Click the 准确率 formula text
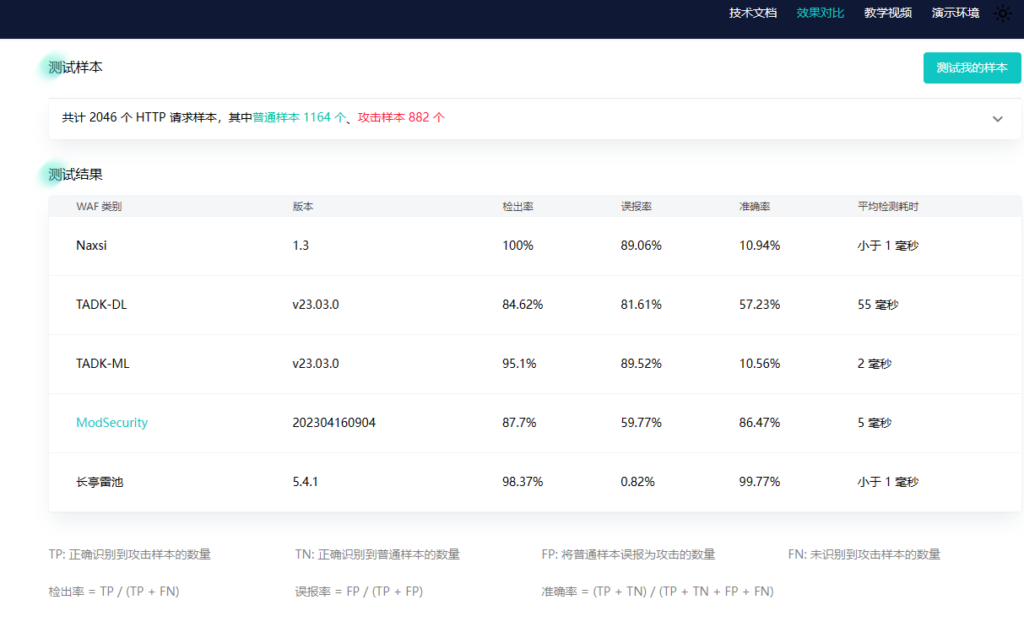This screenshot has height=627, width=1024. [658, 592]
